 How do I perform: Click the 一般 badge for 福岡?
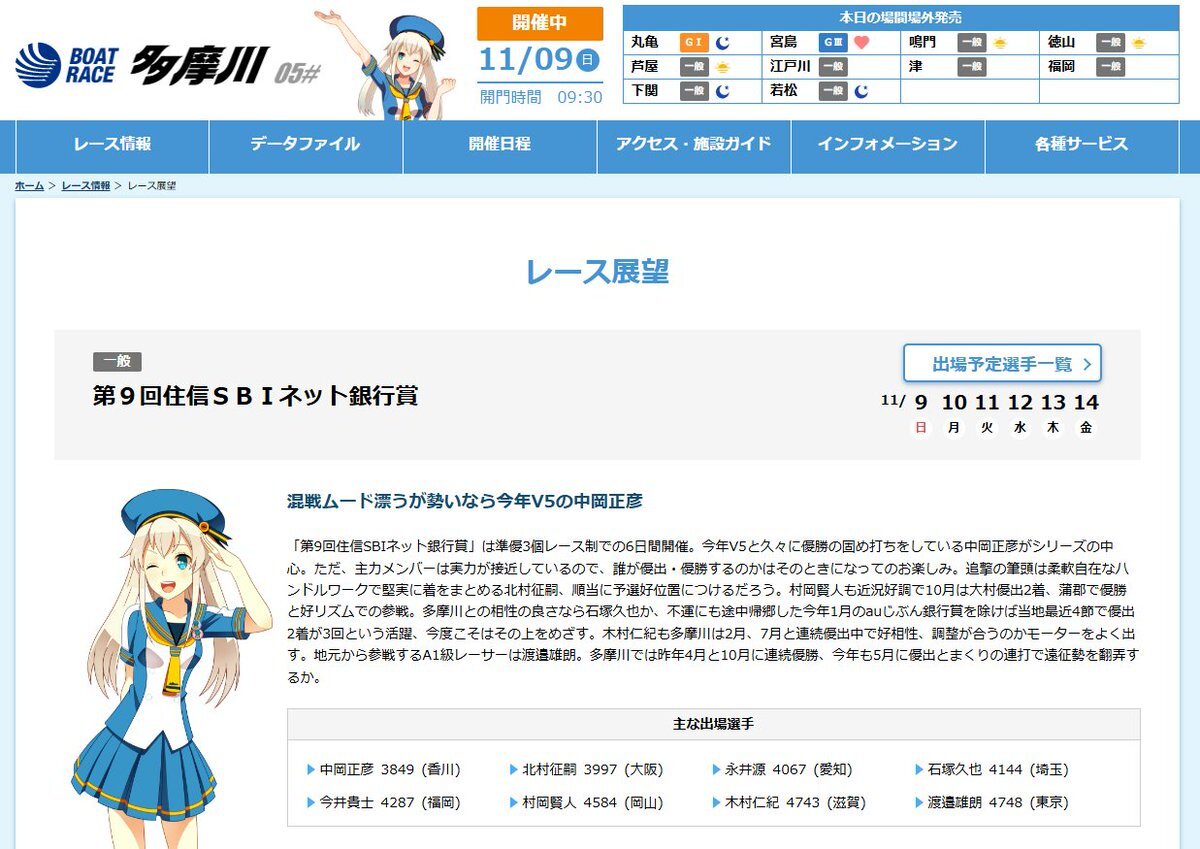(1110, 67)
